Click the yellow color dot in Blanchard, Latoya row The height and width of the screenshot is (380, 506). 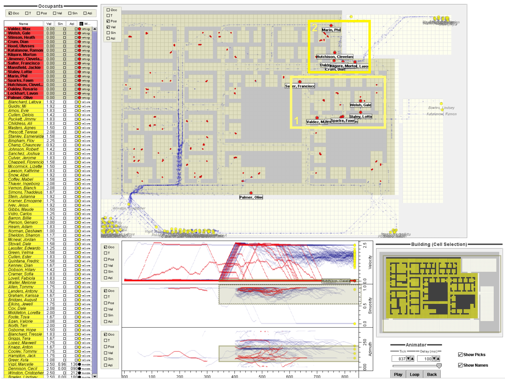pos(79,102)
